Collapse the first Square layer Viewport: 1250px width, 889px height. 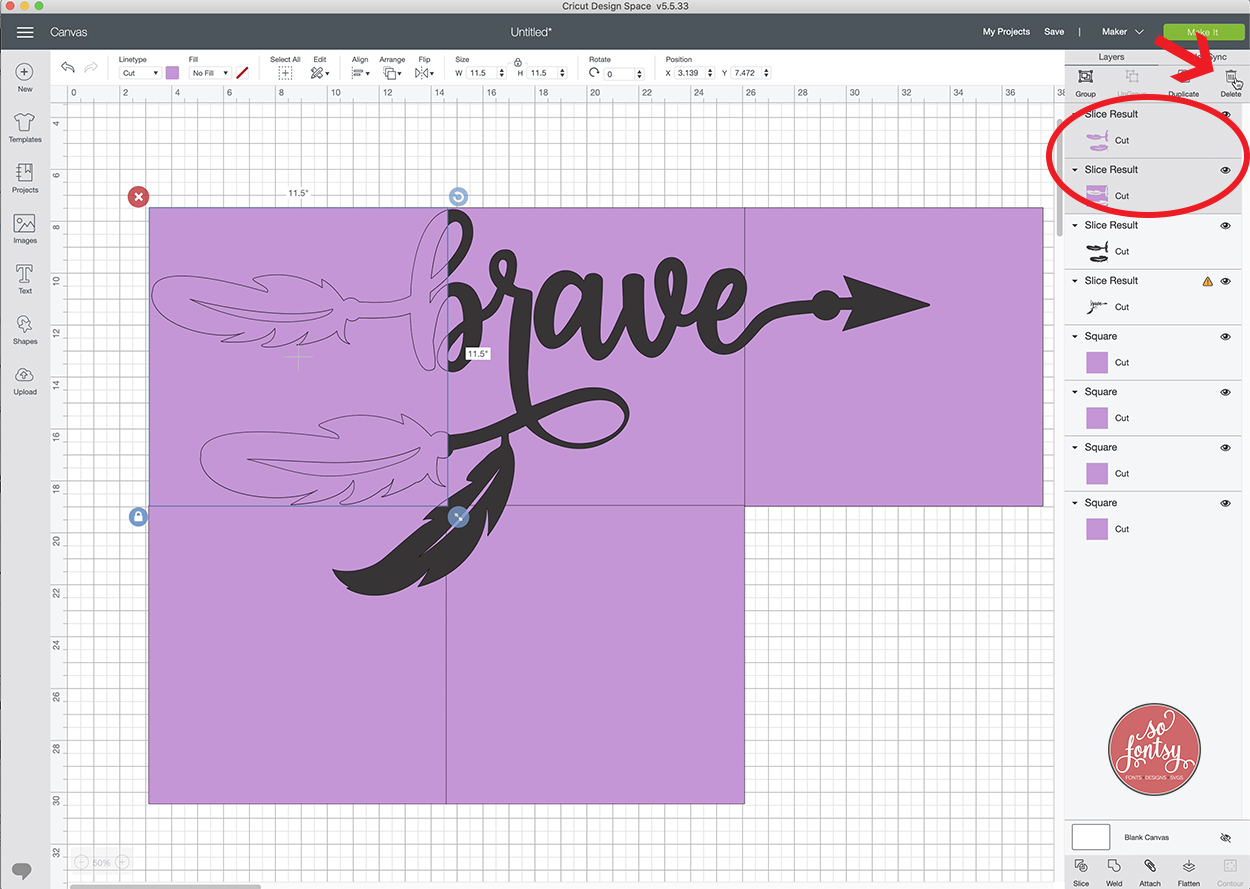coord(1075,337)
